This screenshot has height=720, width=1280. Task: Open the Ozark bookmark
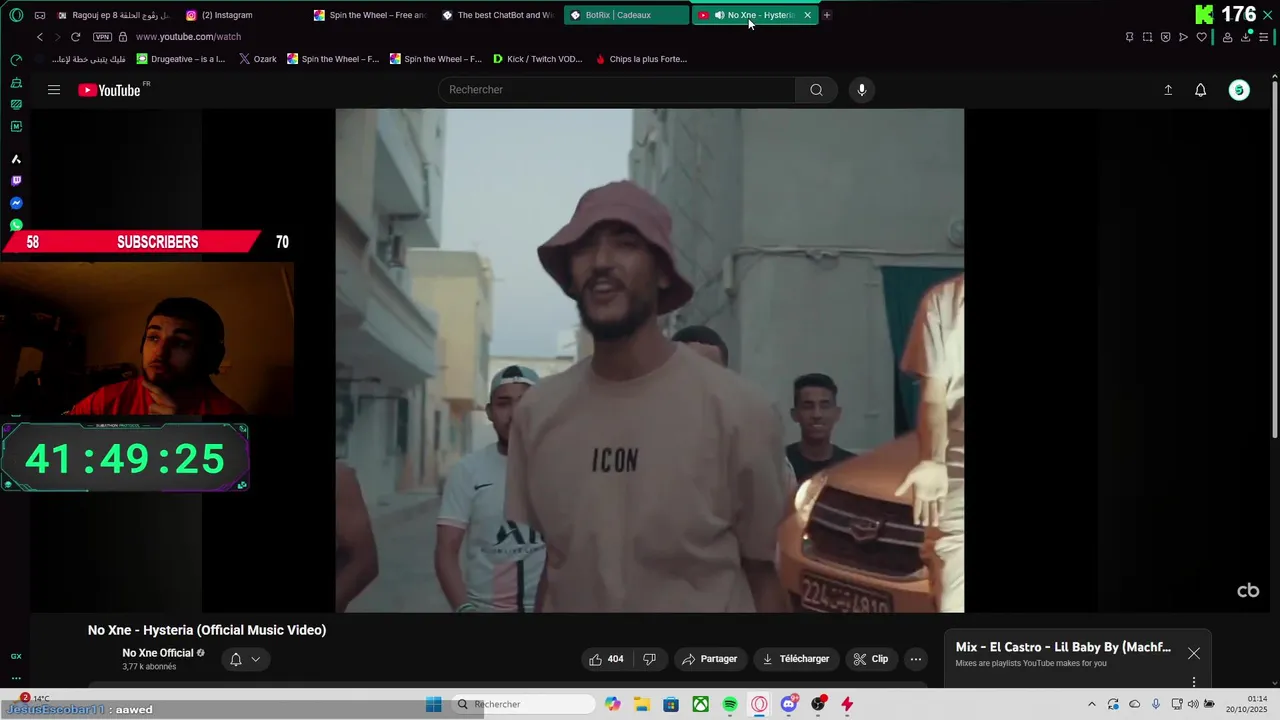pos(258,59)
